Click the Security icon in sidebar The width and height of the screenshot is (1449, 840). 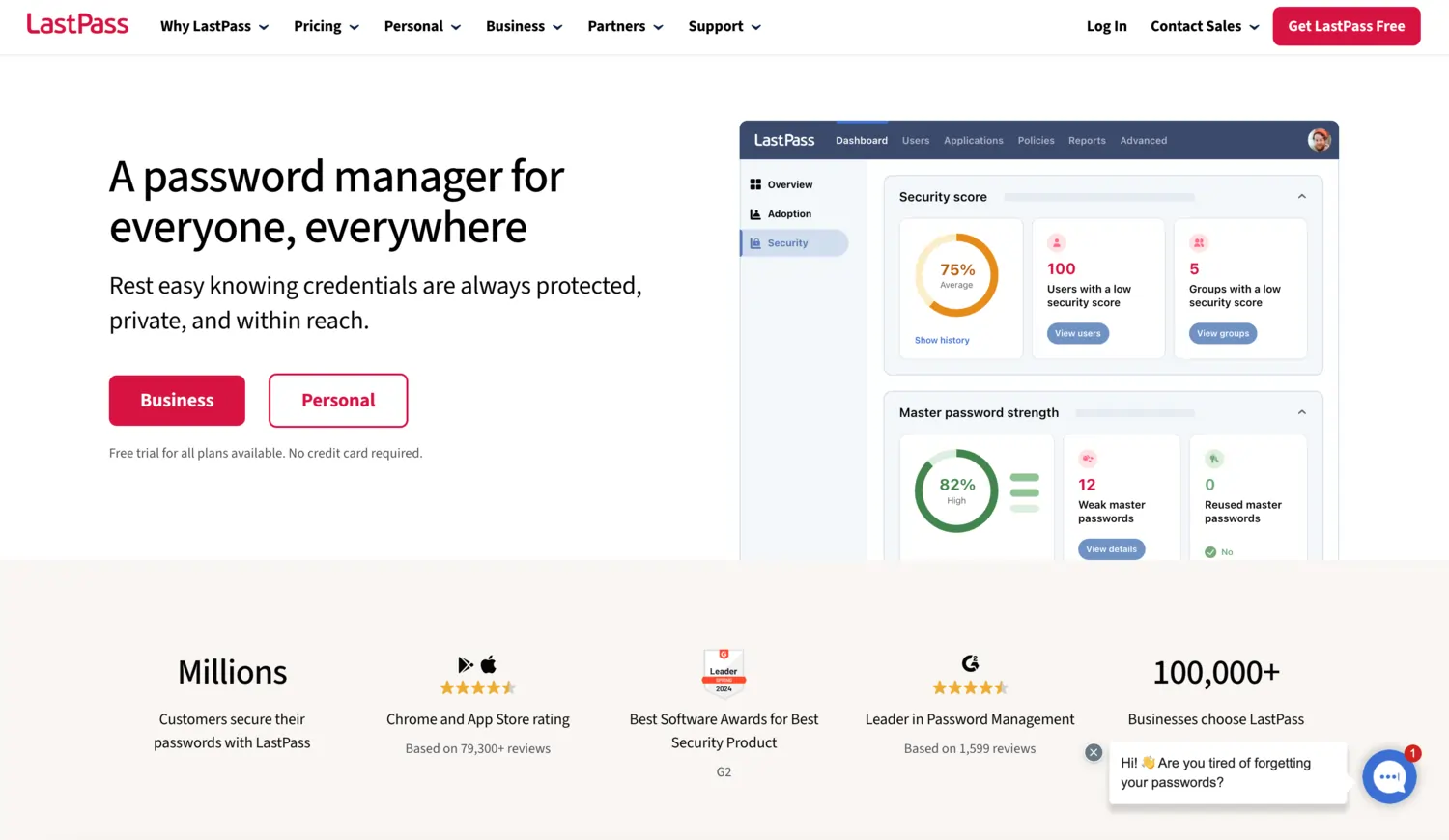click(755, 243)
